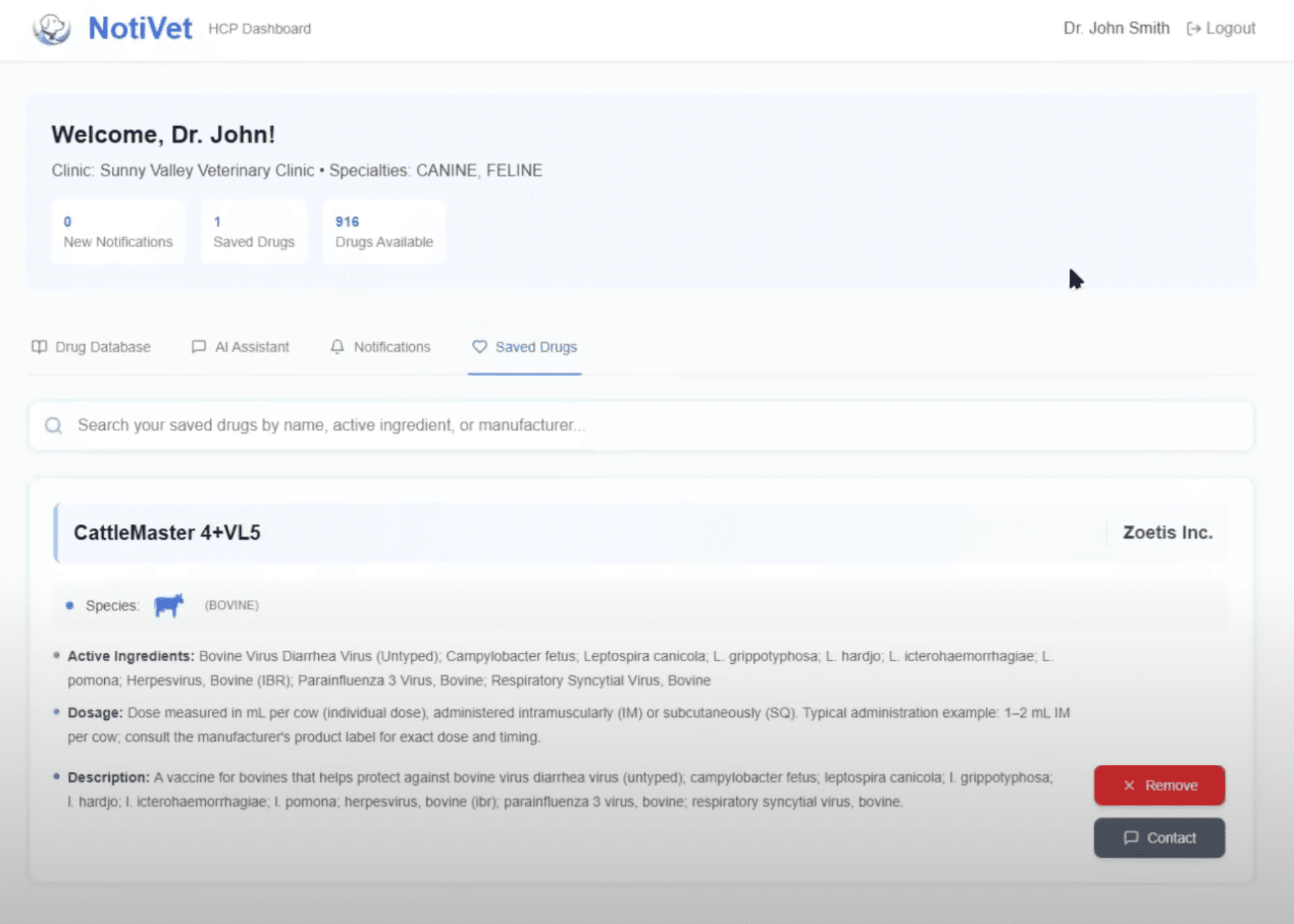Select the Drug Database tab
1294x924 pixels.
click(91, 347)
